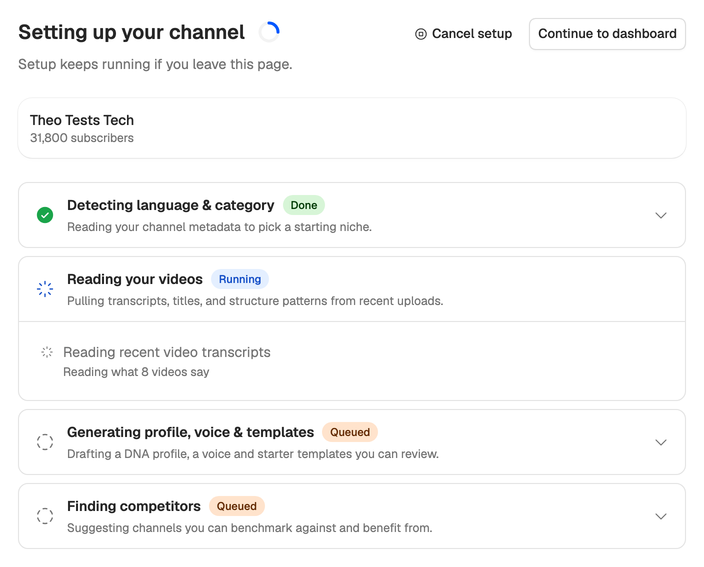Click the Finding competitors heading
This screenshot has width=704, height=567.
click(134, 506)
